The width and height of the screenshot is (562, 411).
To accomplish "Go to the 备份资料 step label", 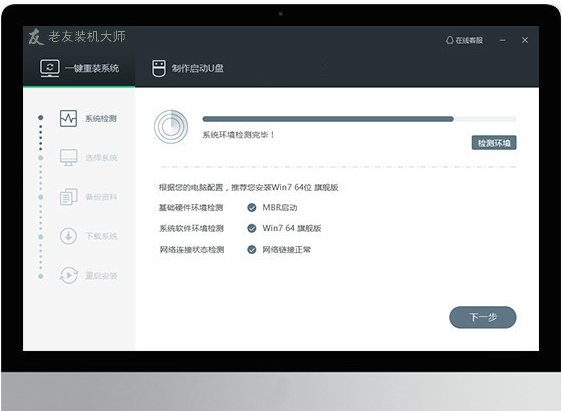I will [x=101, y=197].
